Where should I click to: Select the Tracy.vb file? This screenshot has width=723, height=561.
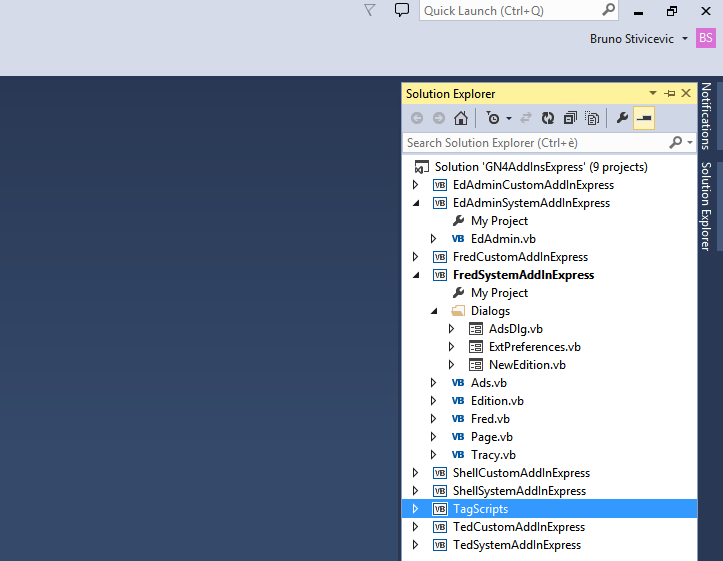click(x=493, y=455)
